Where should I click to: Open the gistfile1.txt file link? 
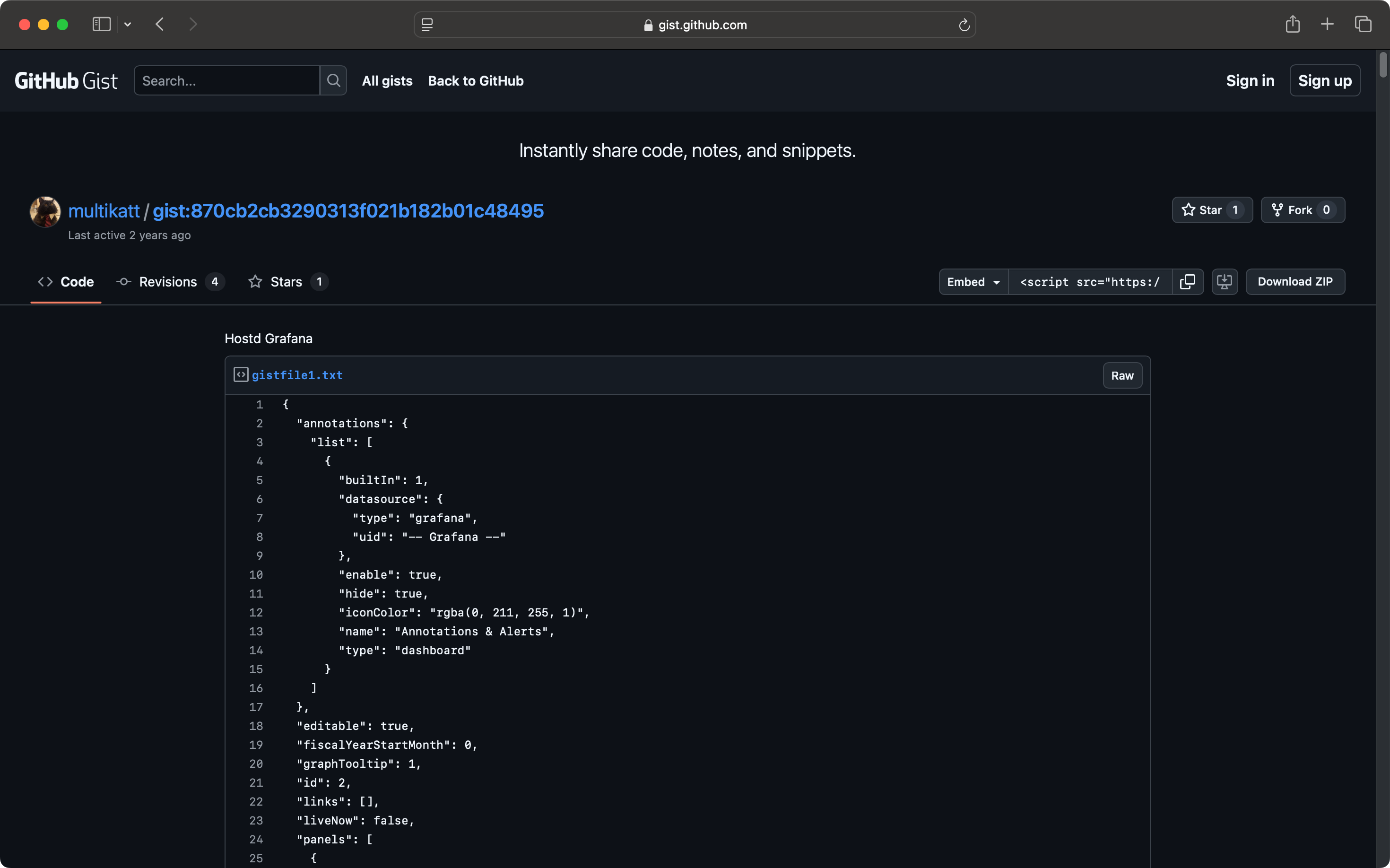point(297,375)
